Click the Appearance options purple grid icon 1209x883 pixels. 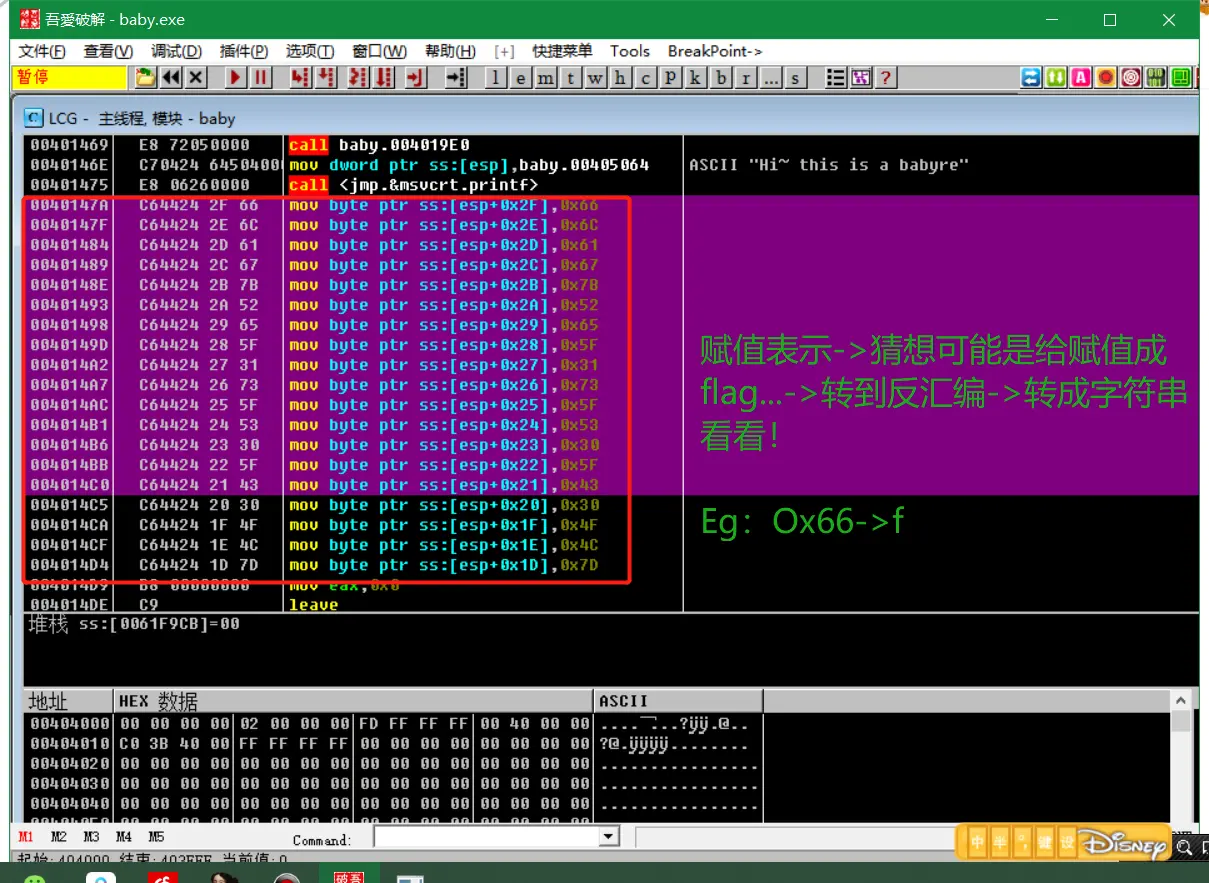[x=860, y=78]
